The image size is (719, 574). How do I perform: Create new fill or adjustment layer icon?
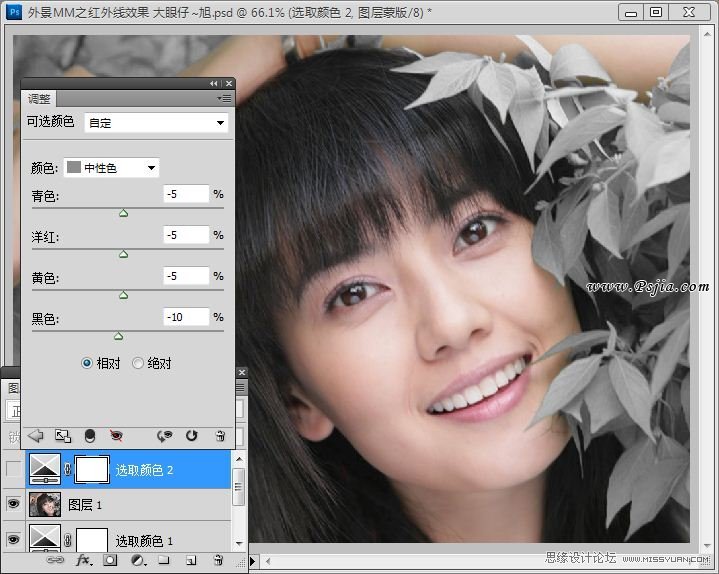[137, 561]
